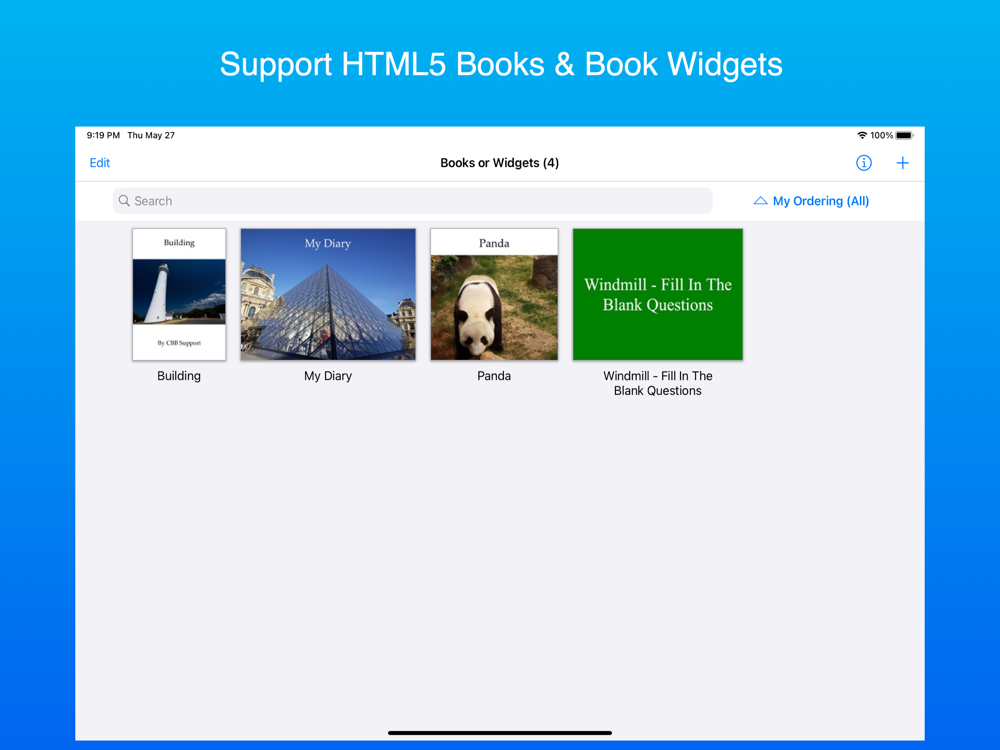Click the 9:19 PM status bar clock
This screenshot has height=750, width=1000.
(103, 135)
